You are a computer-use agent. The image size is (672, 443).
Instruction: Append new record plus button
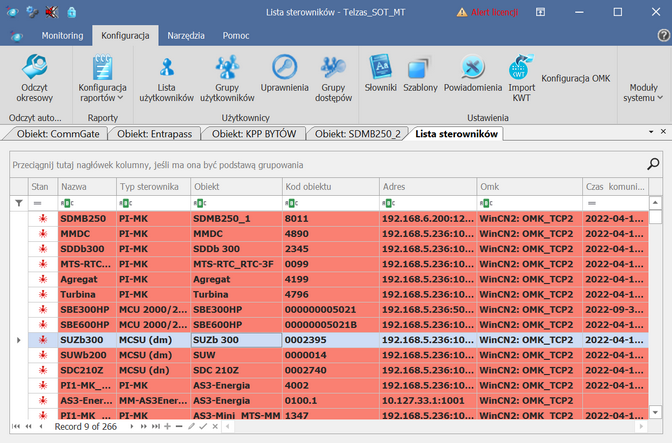pyautogui.click(x=168, y=426)
